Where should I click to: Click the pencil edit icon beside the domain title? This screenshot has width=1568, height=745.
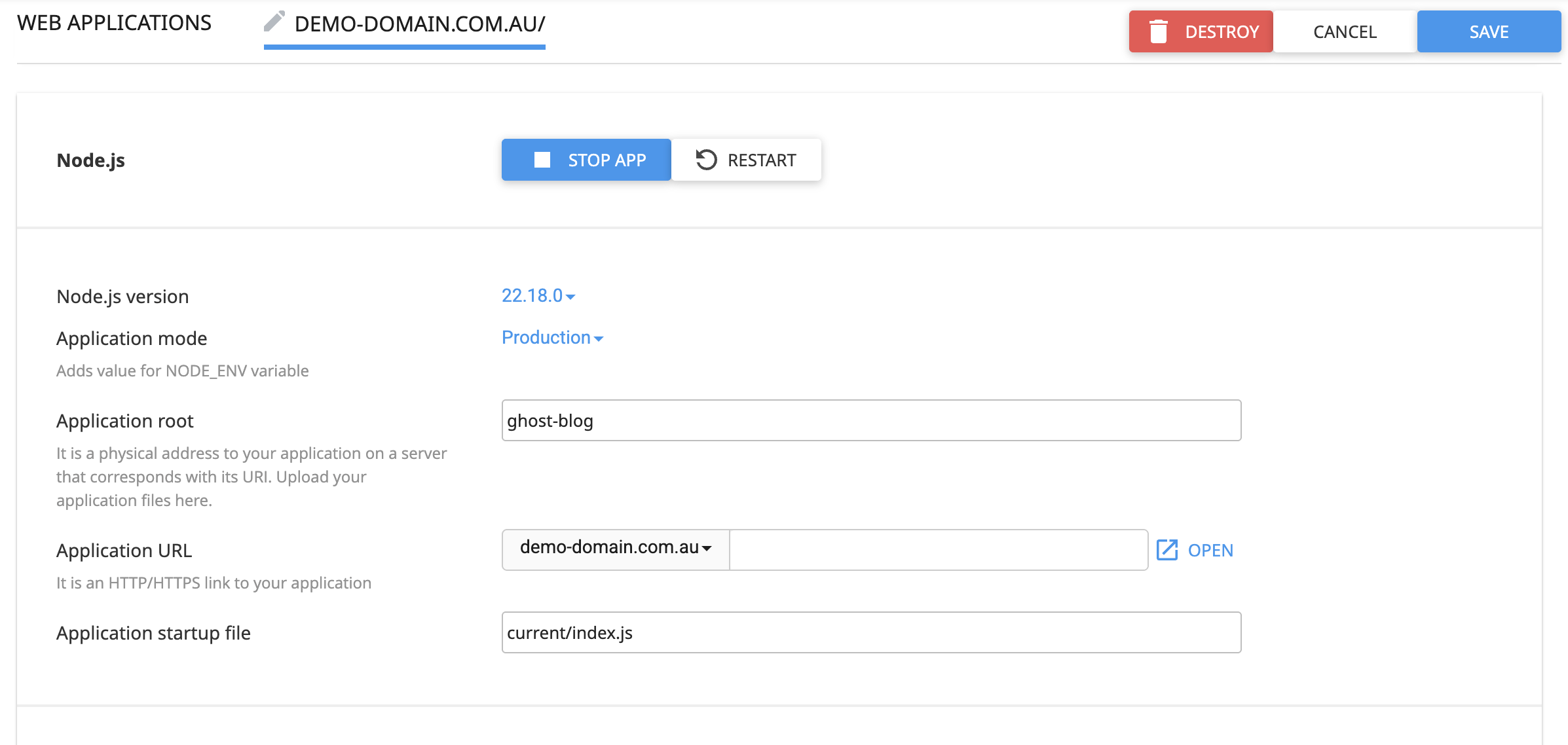click(274, 22)
